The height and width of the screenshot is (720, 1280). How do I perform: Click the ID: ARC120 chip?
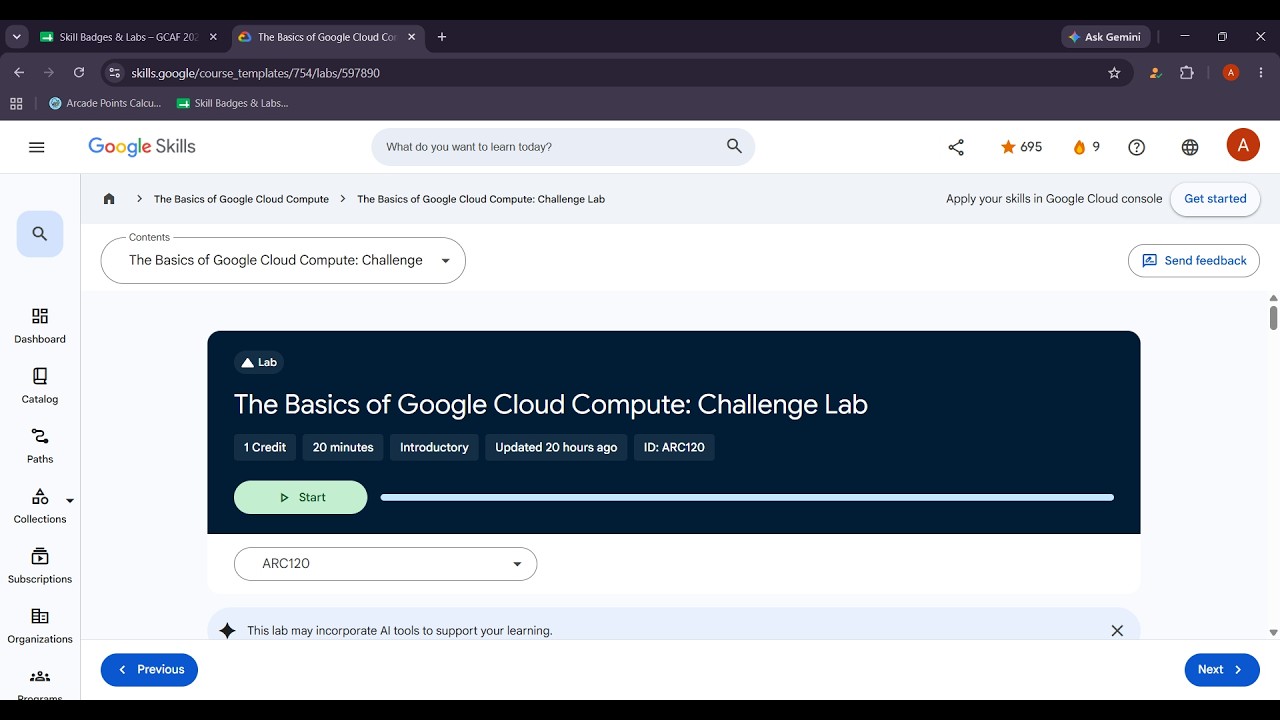click(x=674, y=447)
